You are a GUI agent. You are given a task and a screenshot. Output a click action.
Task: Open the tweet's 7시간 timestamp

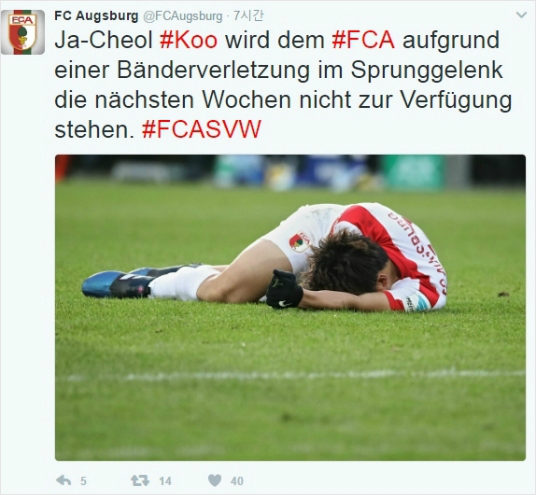[x=249, y=16]
